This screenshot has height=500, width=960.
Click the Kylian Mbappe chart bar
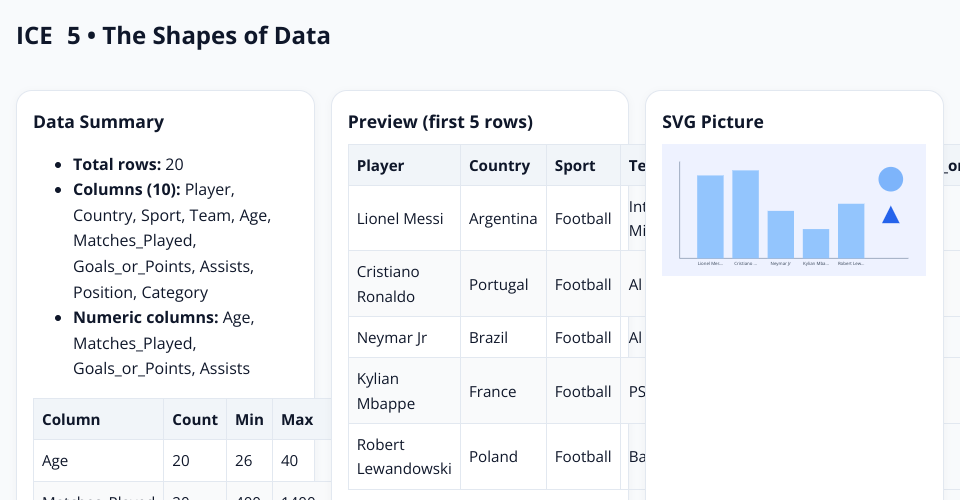(x=816, y=243)
